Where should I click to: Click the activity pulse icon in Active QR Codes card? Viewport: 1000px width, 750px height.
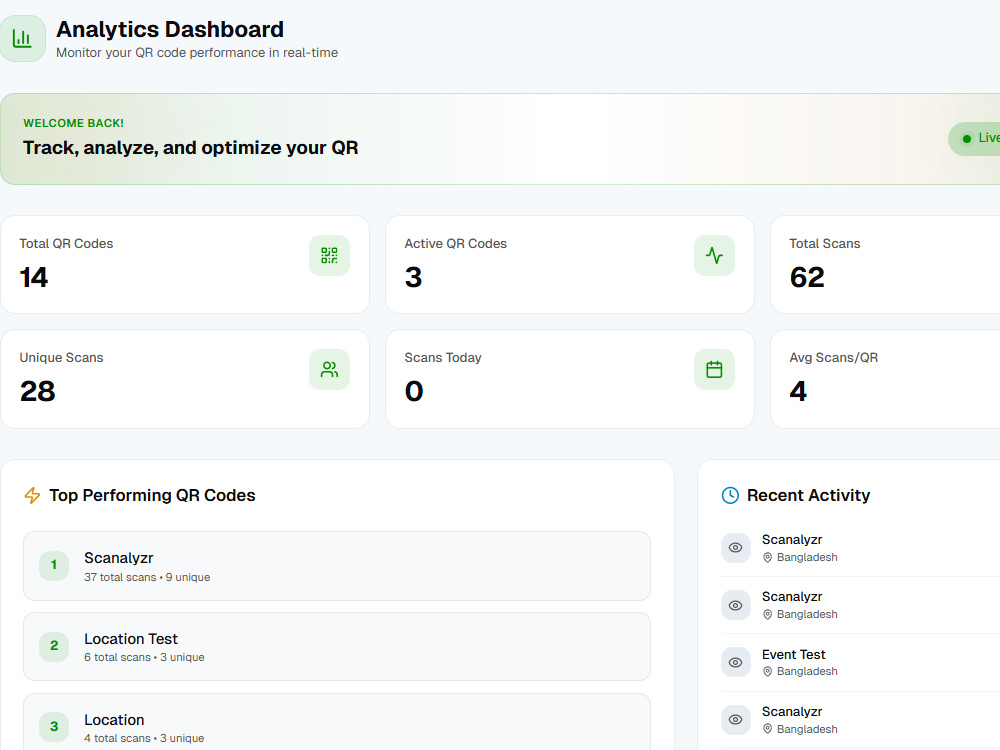[x=714, y=256]
